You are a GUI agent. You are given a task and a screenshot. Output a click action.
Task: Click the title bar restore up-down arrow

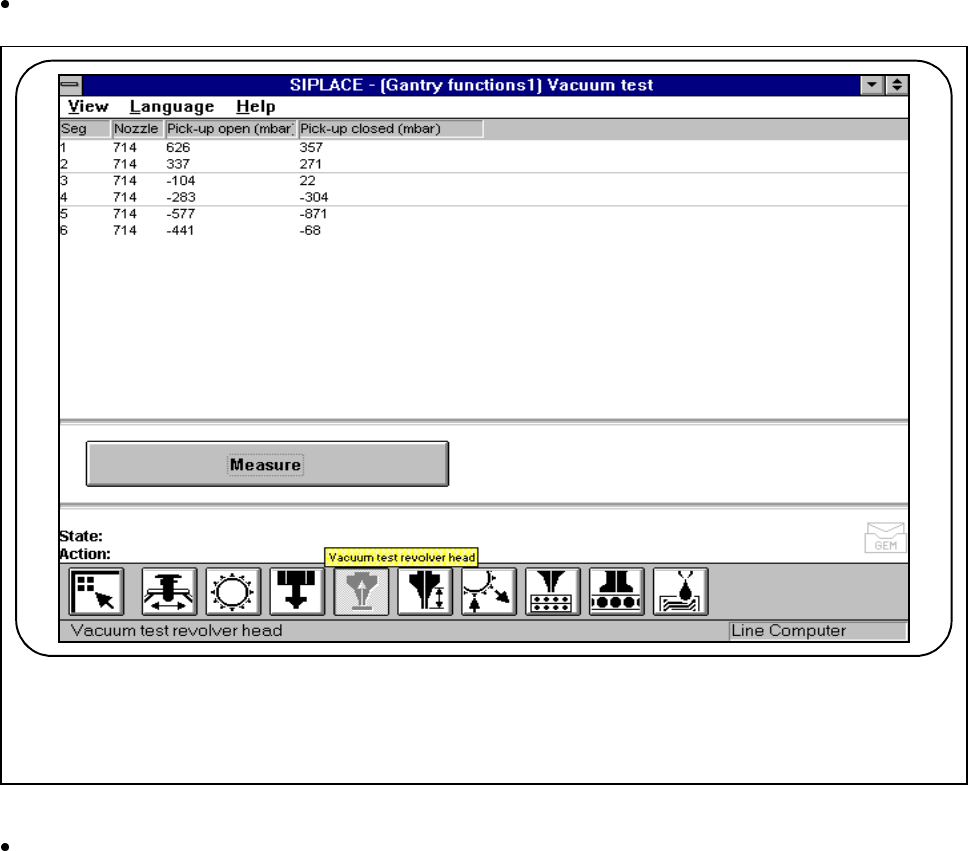click(897, 85)
